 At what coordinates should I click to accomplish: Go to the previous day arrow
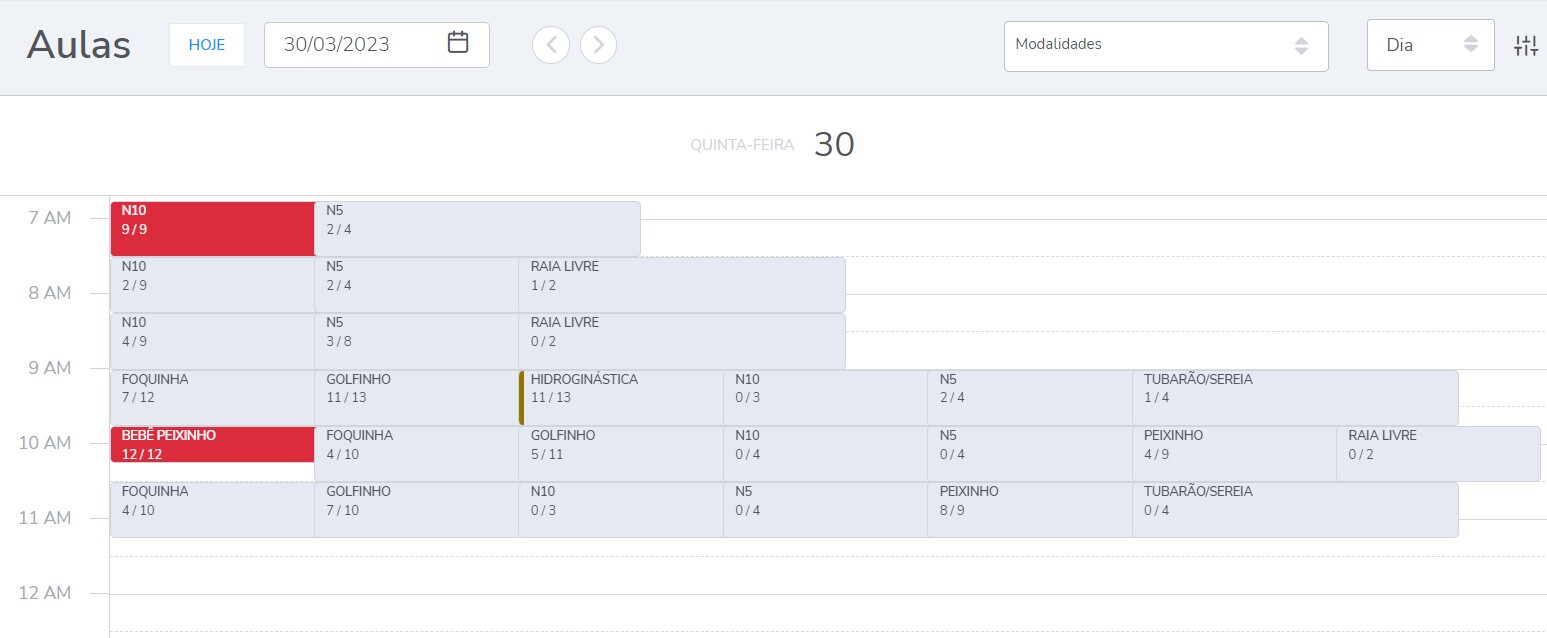[x=551, y=44]
